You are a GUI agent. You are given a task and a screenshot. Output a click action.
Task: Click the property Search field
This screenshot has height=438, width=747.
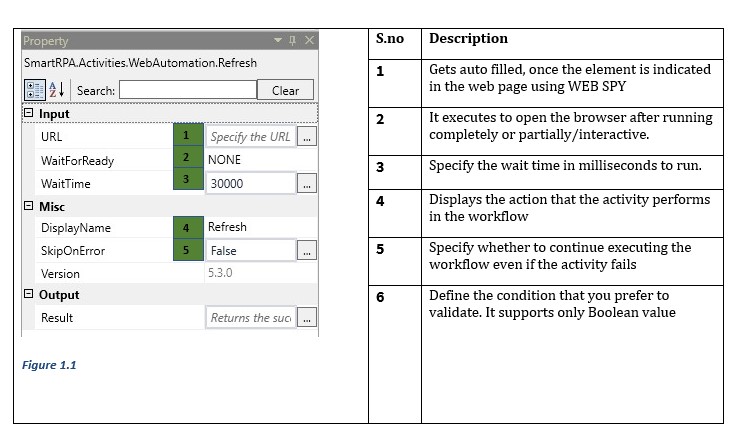[x=188, y=90]
